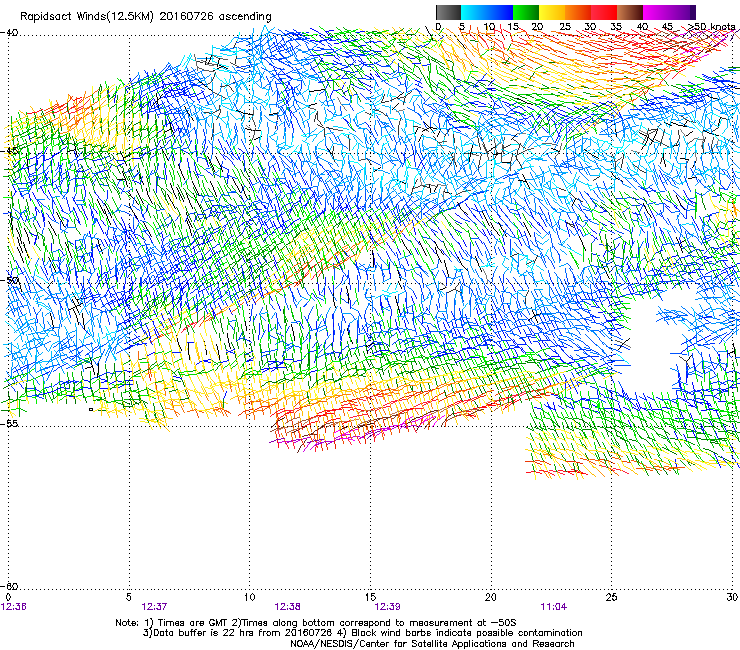740x650 pixels.
Task: Select the orange 25-30 knots legend segment
Action: [x=578, y=12]
